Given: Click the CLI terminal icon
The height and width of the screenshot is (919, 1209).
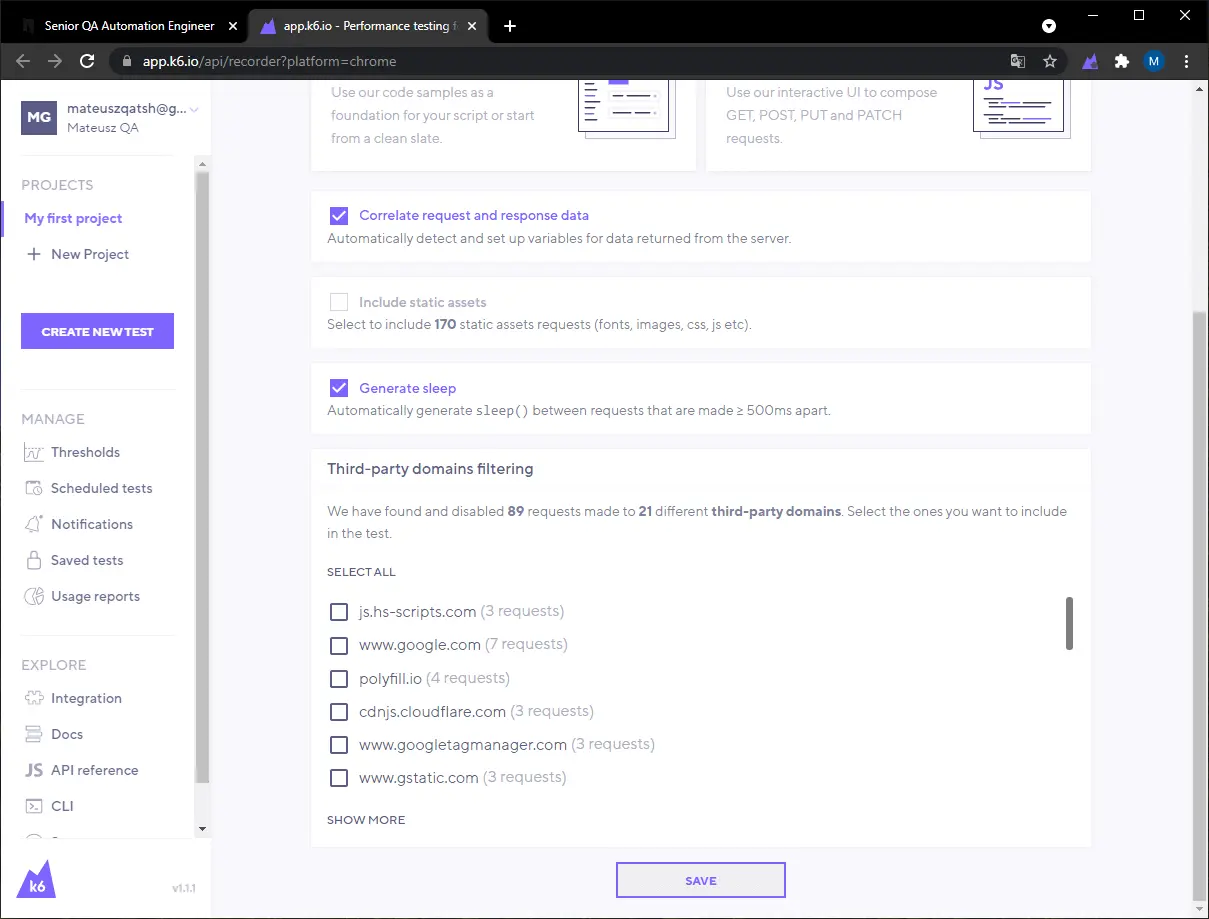Looking at the screenshot, I should [34, 807].
